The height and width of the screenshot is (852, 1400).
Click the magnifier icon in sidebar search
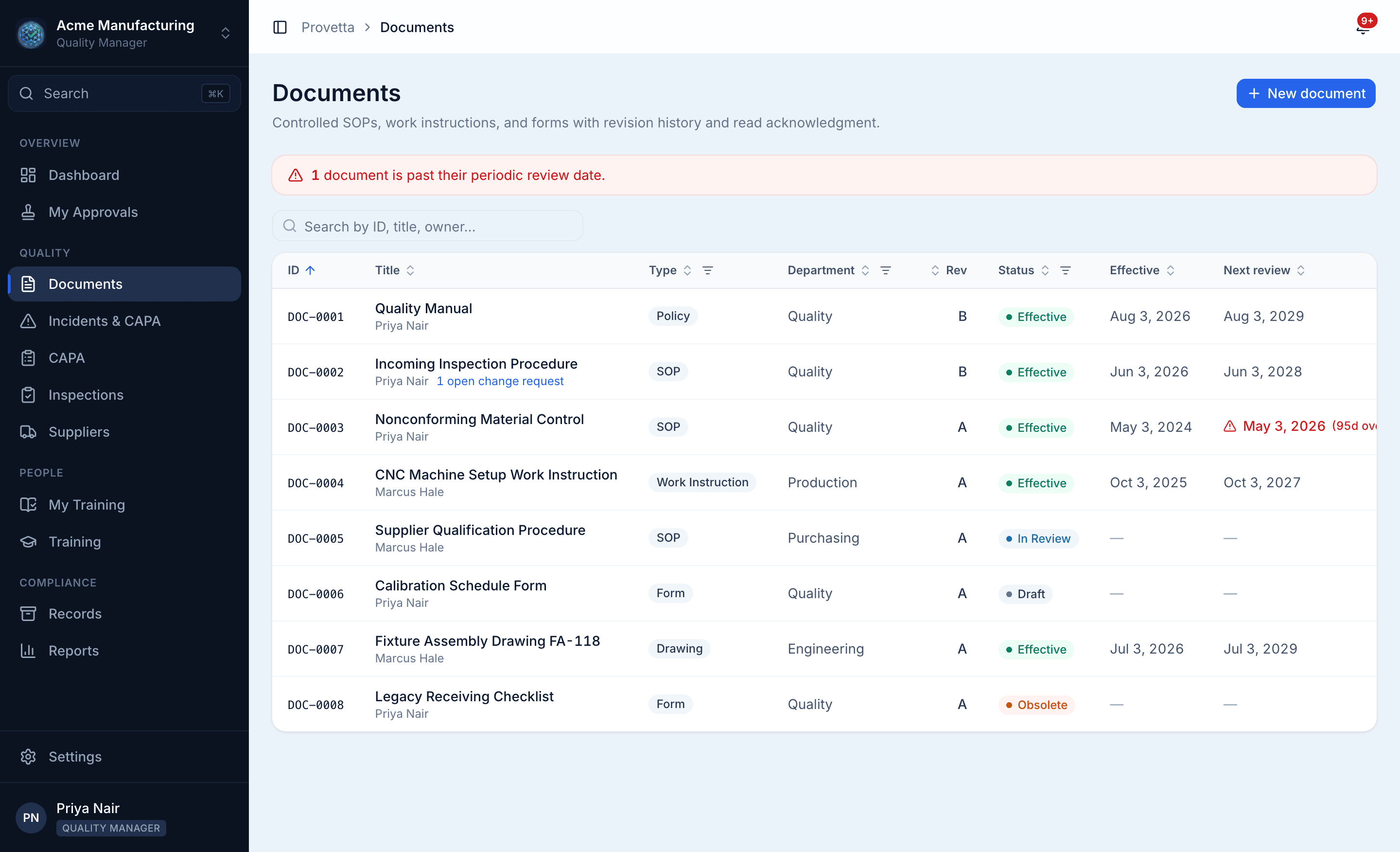point(26,93)
